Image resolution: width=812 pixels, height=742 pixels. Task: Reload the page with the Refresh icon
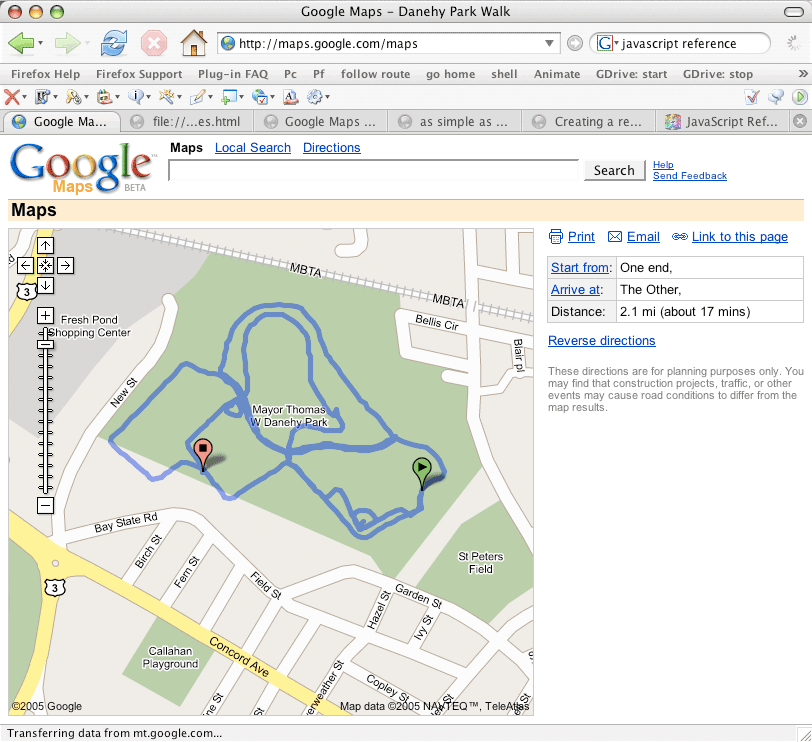click(114, 43)
